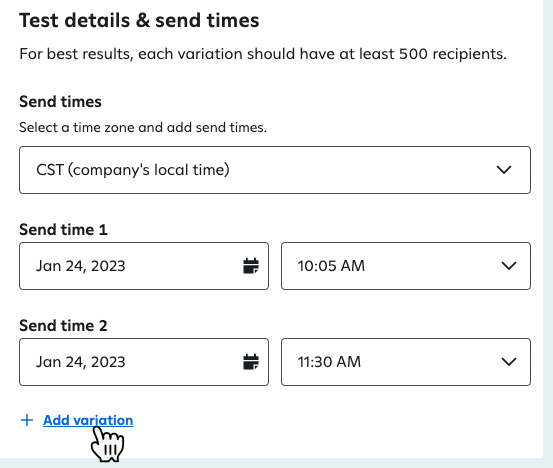Click the Select a time zone instruction text

pos(143,127)
